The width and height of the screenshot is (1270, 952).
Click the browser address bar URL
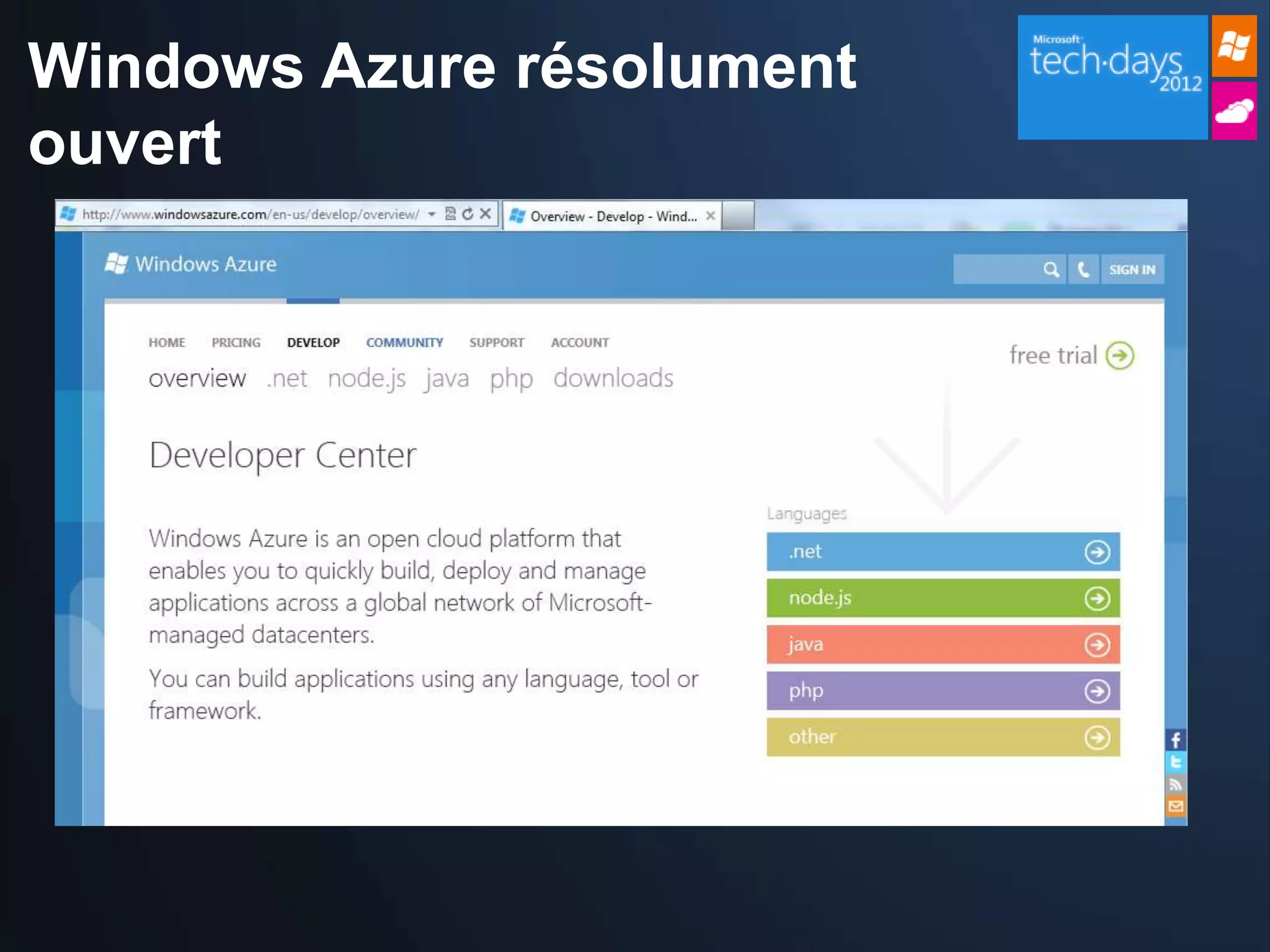click(251, 214)
